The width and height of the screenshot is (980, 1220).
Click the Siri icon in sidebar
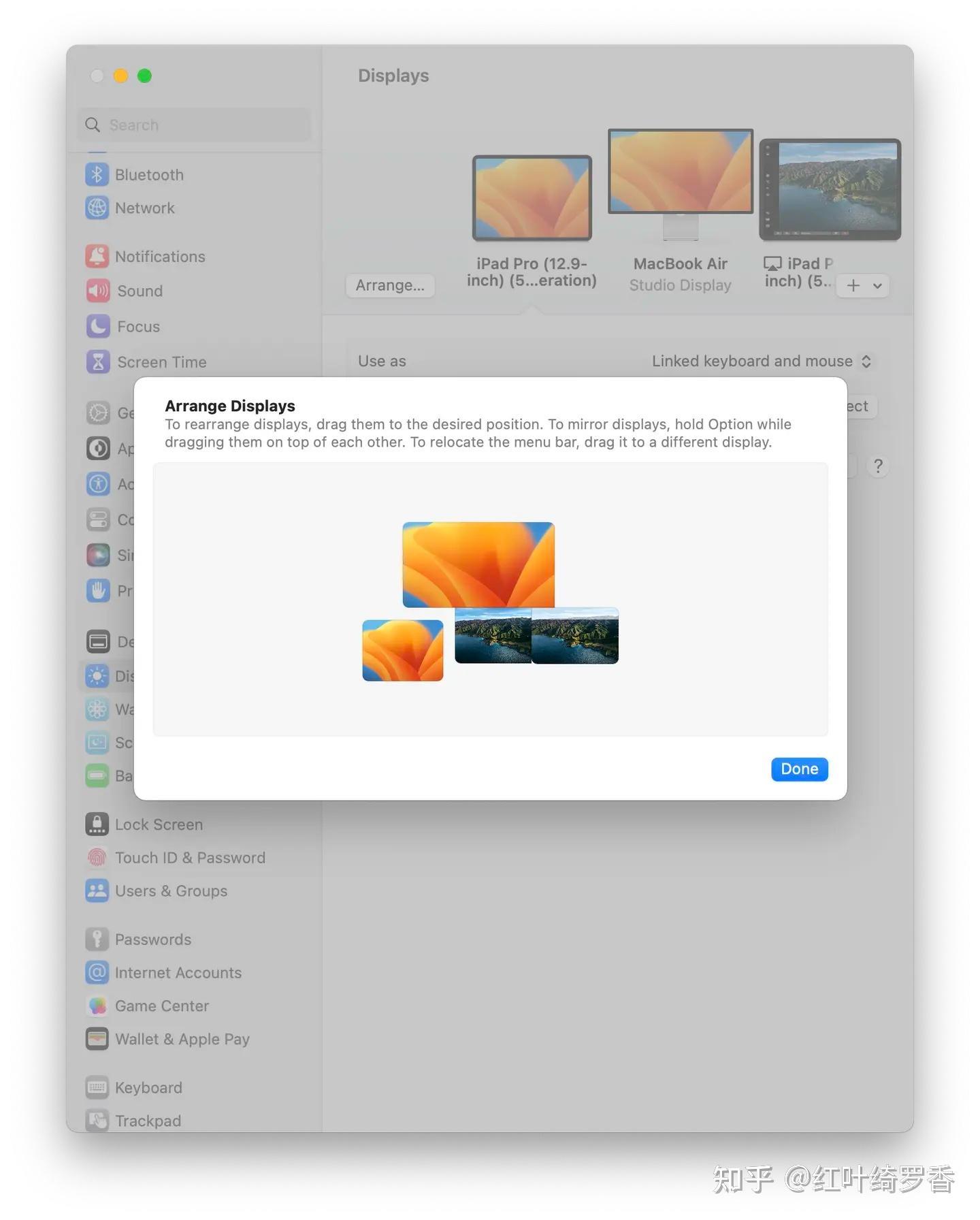98,555
